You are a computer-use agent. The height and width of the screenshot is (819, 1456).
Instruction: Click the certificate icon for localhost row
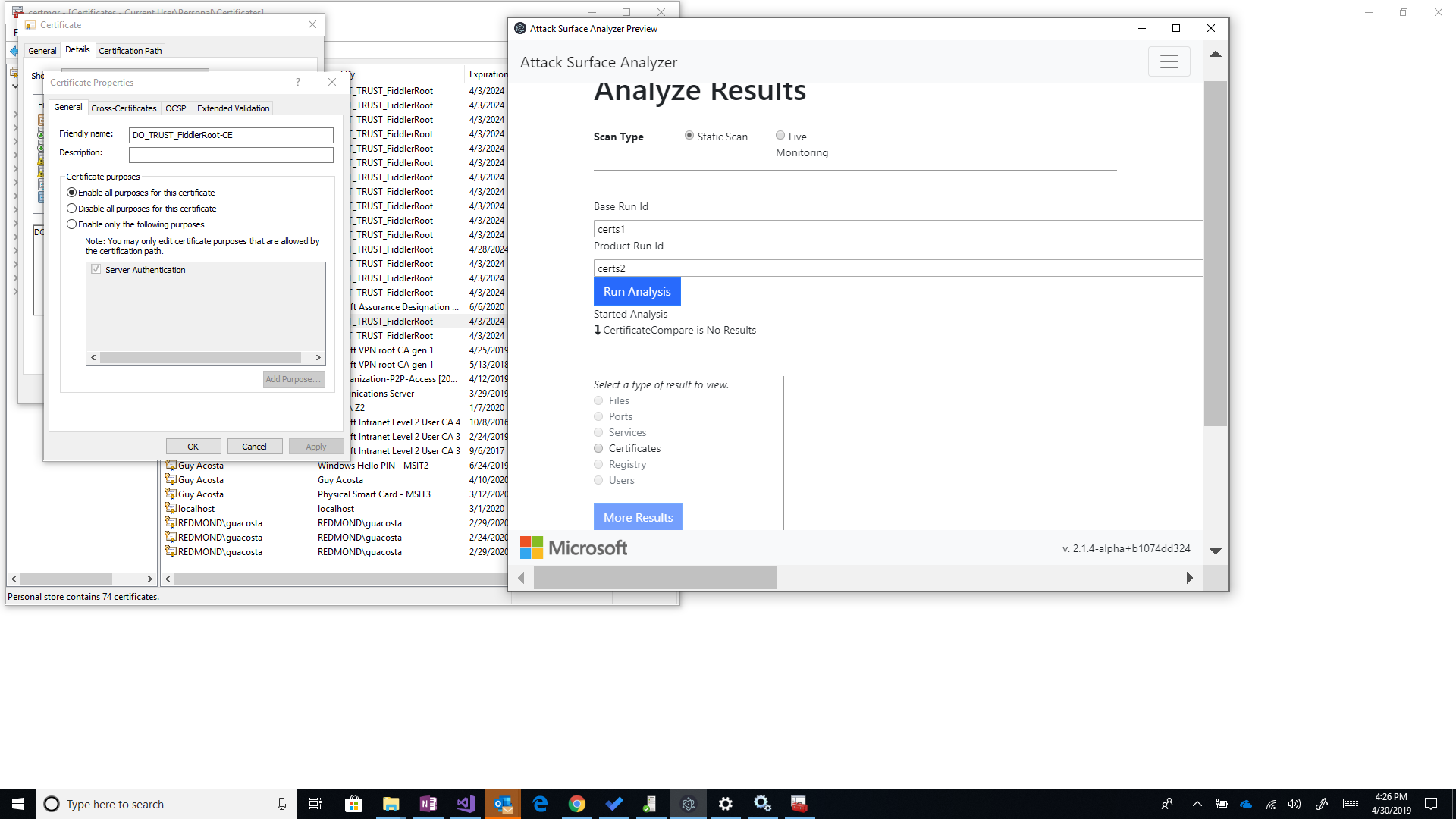tap(171, 509)
